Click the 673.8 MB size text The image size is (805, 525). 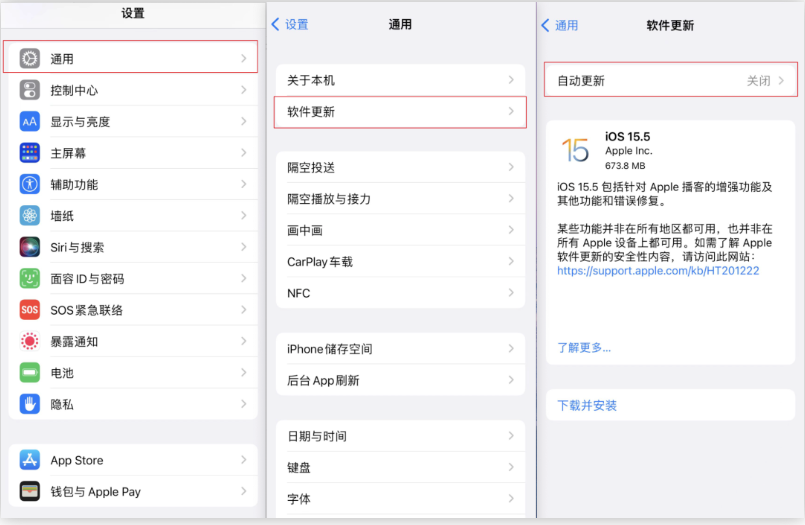point(625,166)
